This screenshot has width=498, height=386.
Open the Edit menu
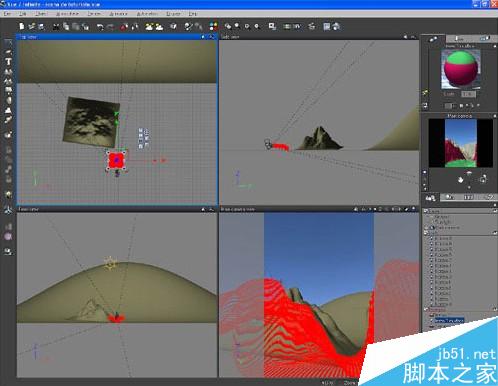click(23, 14)
